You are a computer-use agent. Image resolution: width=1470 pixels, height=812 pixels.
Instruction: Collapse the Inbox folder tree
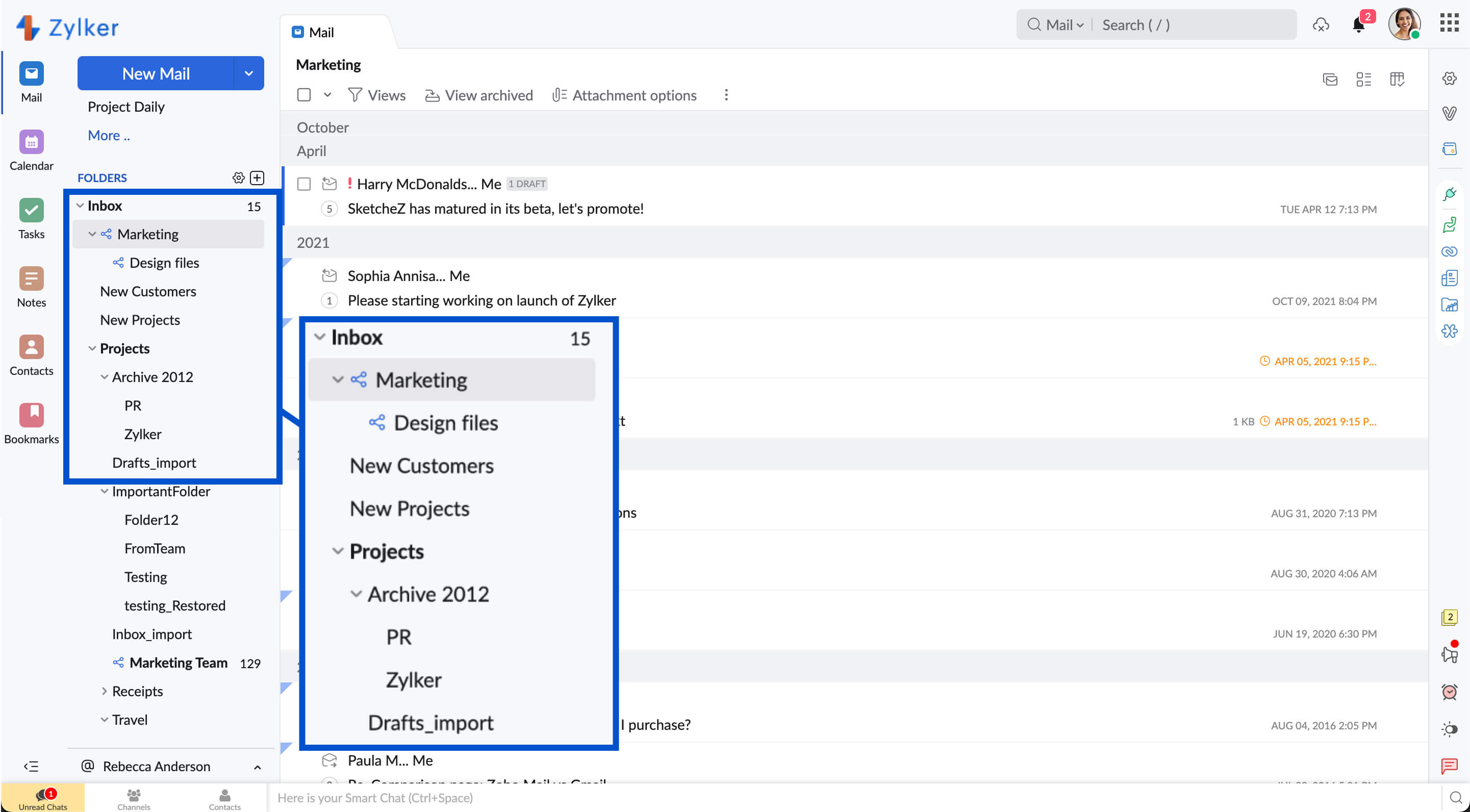(x=80, y=206)
